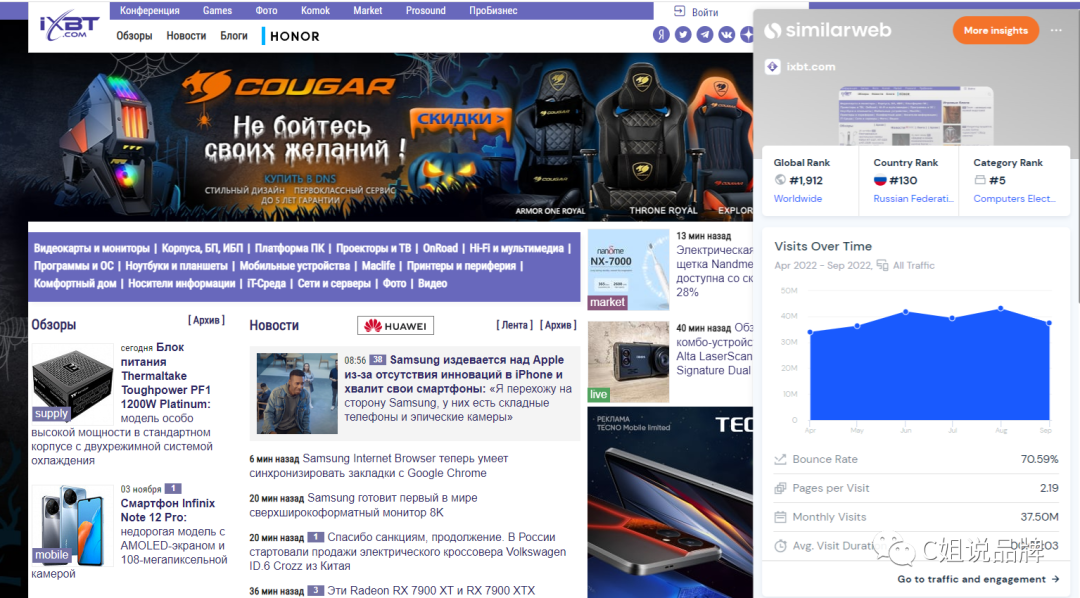The width and height of the screenshot is (1080, 598).
Task: Open Samsung издевается над Apple headline
Action: 454,374
